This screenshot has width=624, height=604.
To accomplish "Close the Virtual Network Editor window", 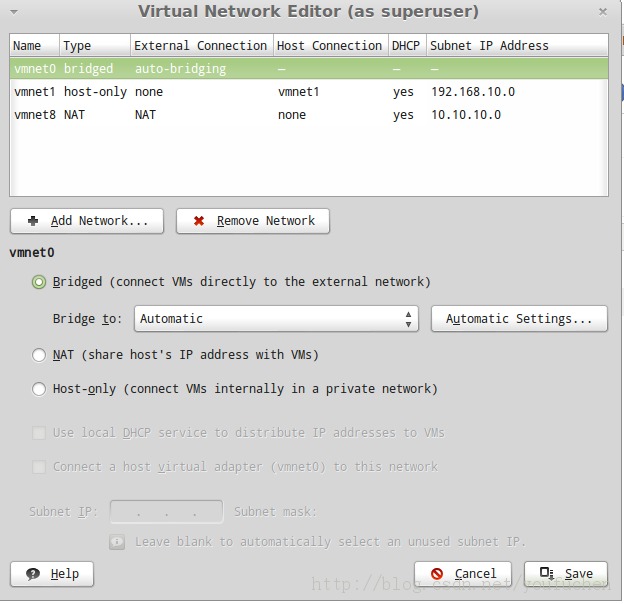I will coord(603,12).
